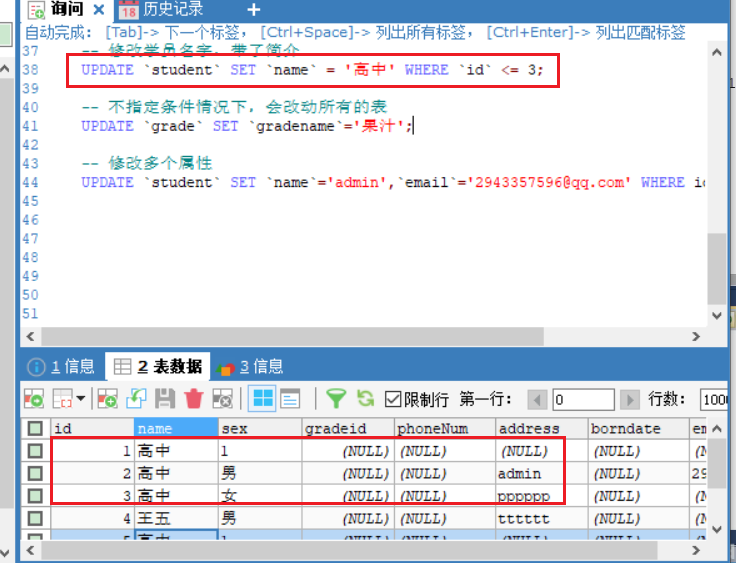The width and height of the screenshot is (736, 563).
Task: Open the export options dropdown arrow
Action: 81,399
